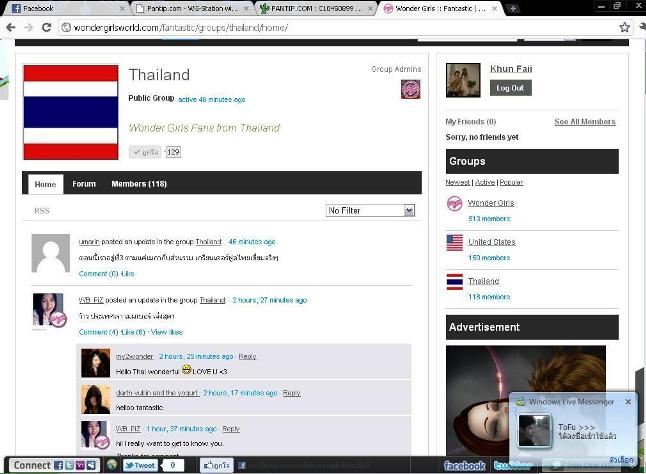Click WB_PIZ avatar on group update

[48, 310]
